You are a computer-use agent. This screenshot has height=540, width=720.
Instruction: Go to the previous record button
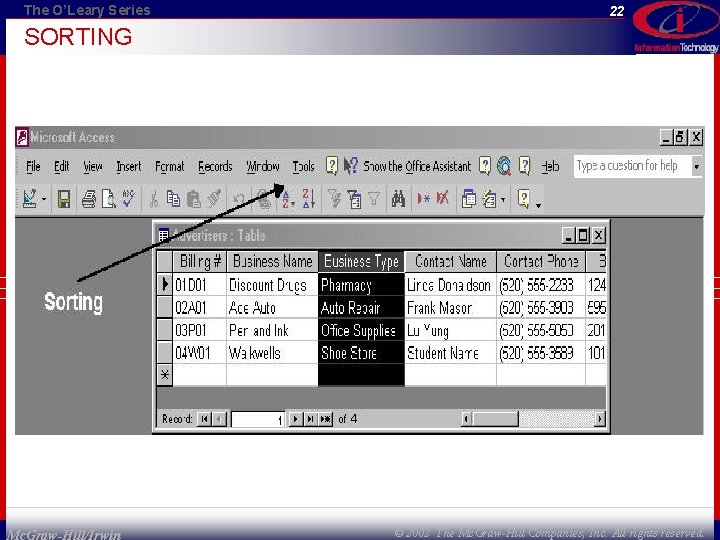click(x=219, y=419)
